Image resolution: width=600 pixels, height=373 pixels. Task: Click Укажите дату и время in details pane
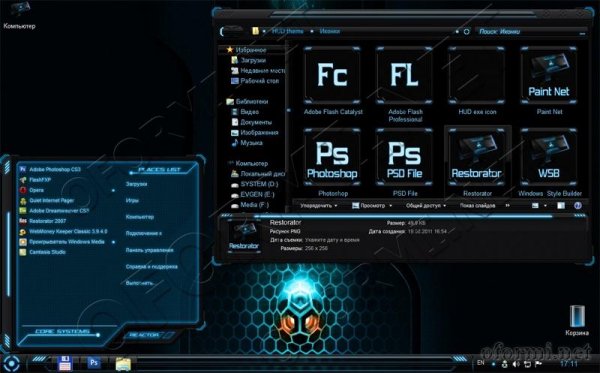[332, 240]
